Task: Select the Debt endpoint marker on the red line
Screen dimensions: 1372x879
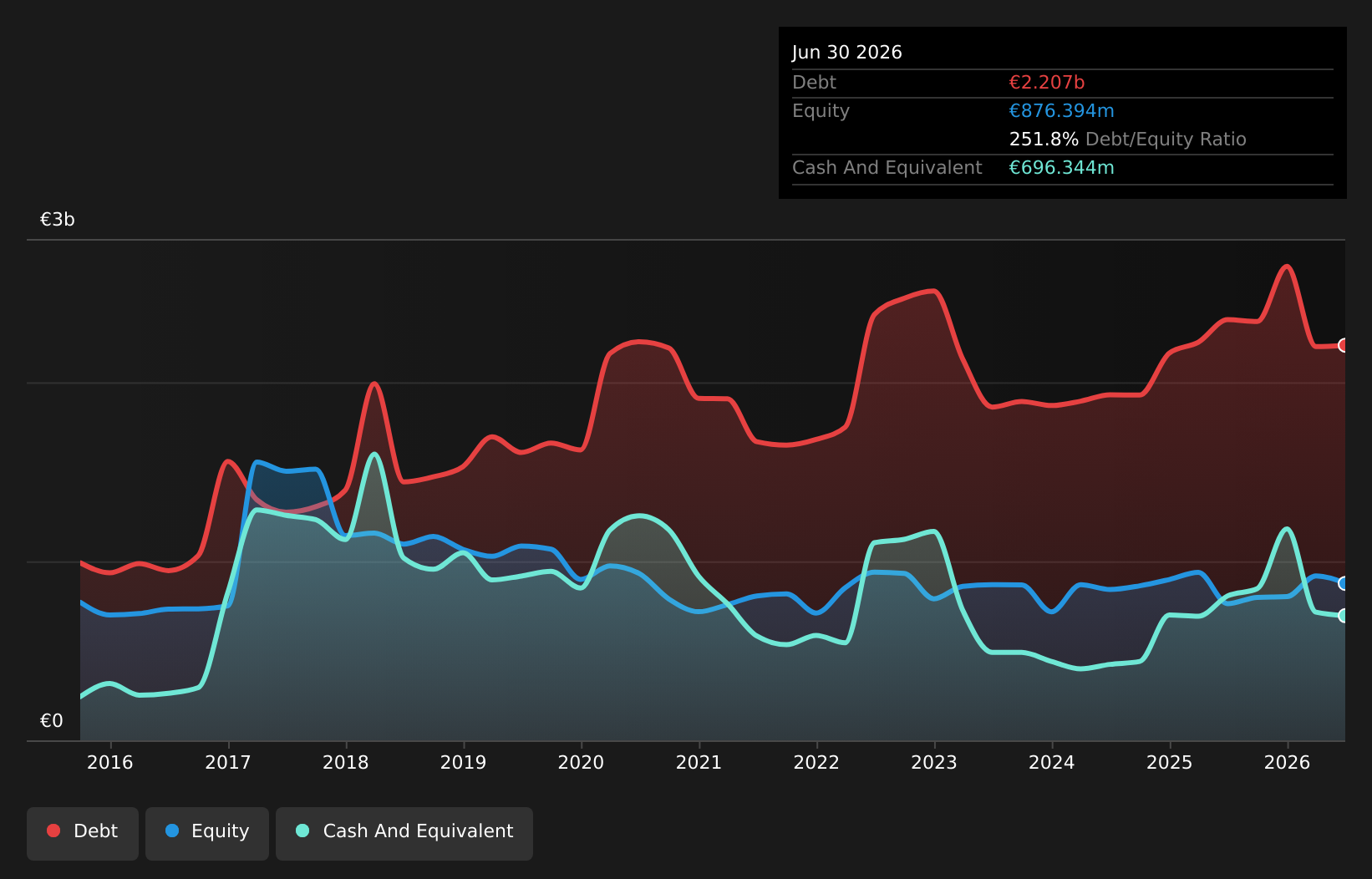Action: pos(1344,345)
